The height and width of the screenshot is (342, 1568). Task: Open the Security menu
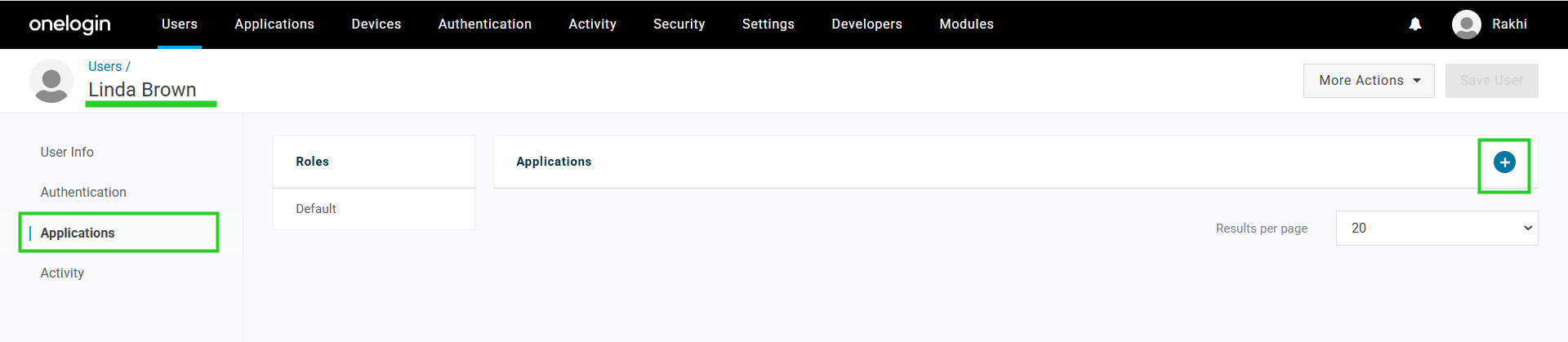tap(679, 24)
